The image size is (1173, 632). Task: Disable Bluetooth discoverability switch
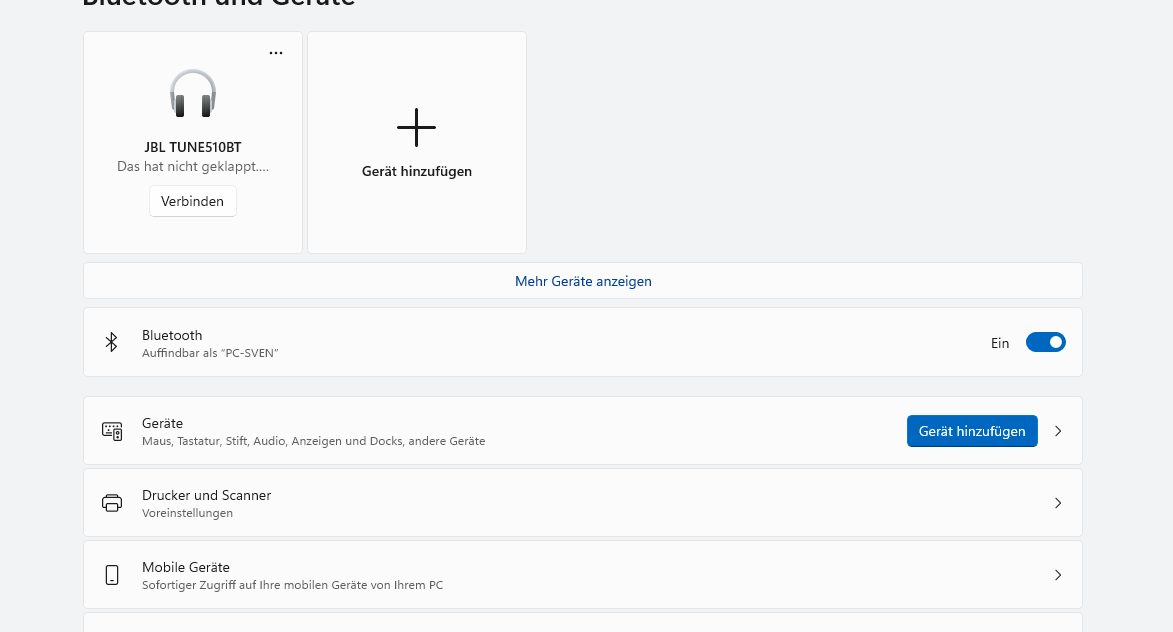click(1045, 341)
